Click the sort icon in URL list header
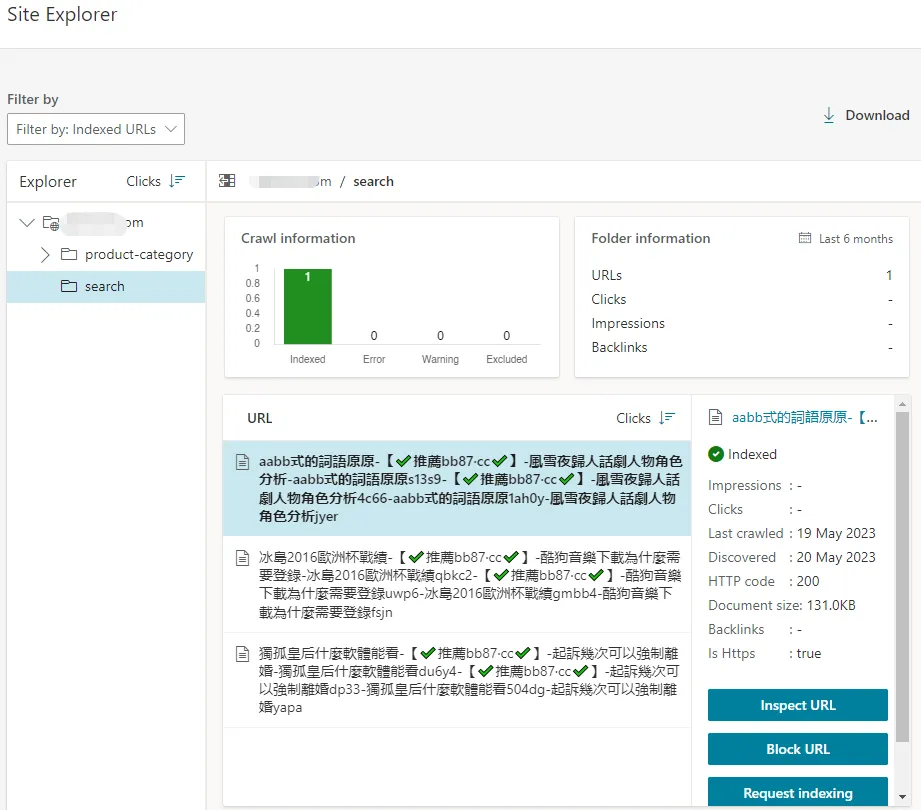Screen dimensions: 921x810 (667, 418)
